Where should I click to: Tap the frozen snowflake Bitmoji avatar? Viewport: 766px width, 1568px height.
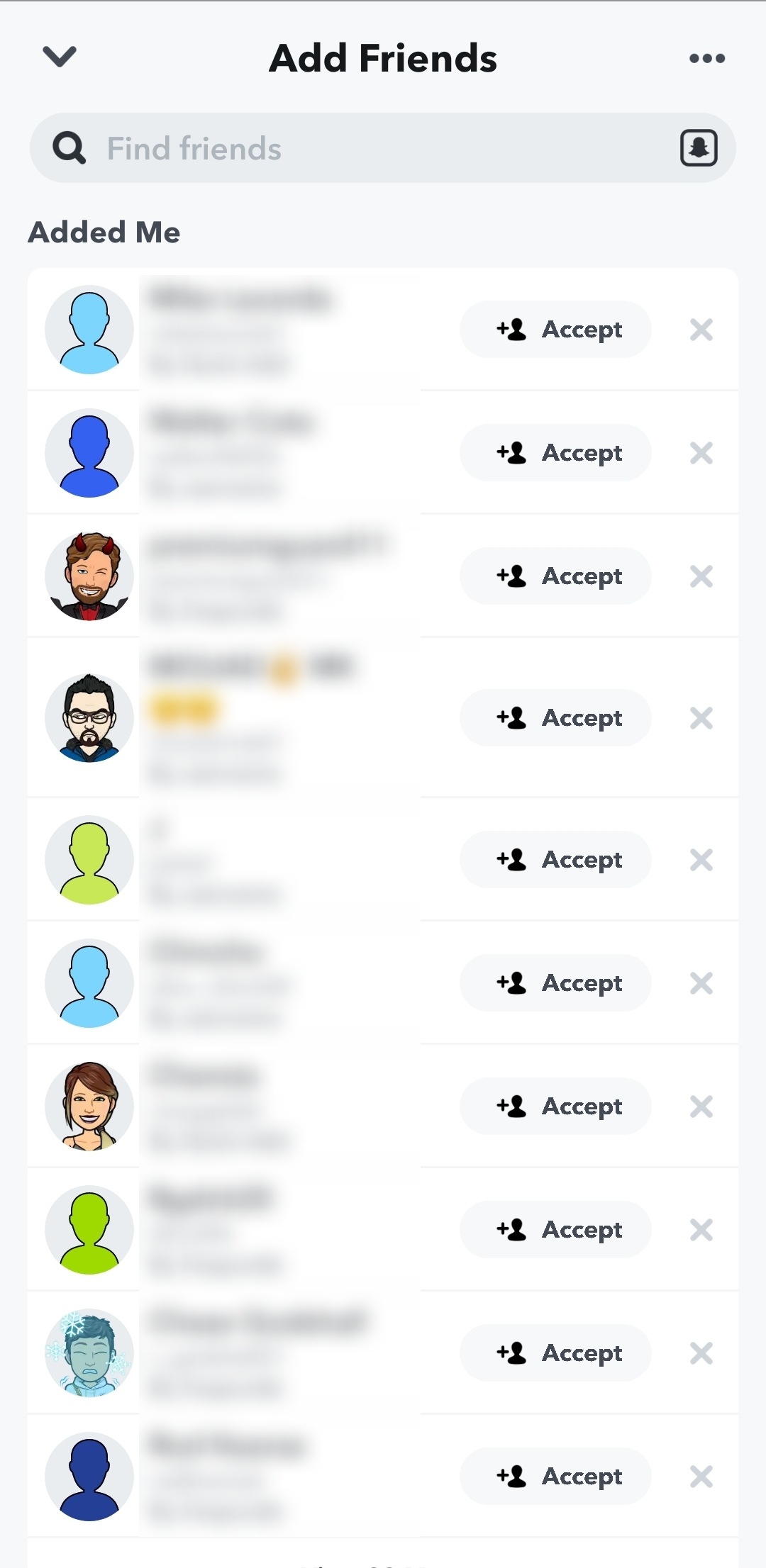[x=89, y=1353]
